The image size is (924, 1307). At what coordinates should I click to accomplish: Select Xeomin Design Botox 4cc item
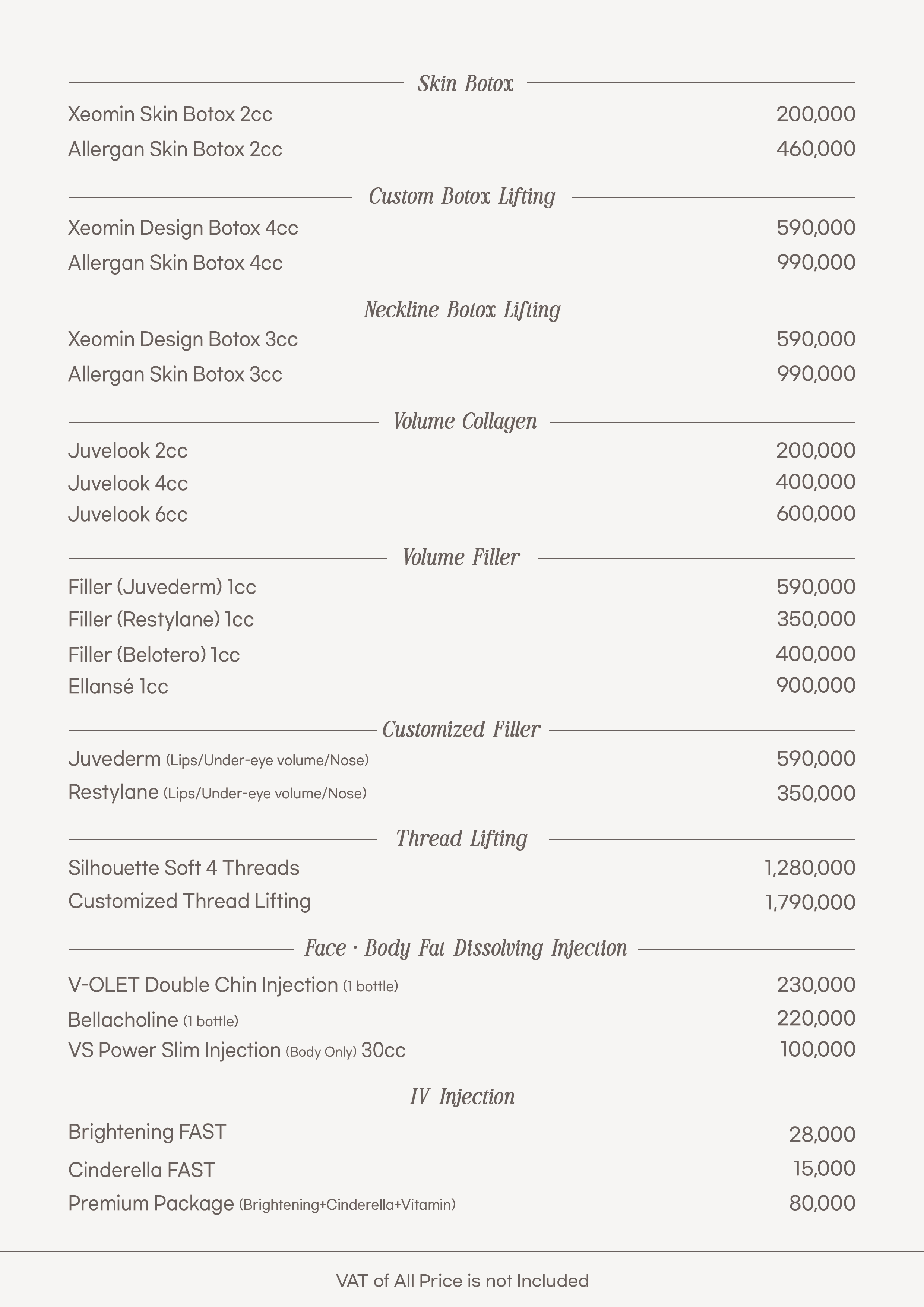pos(183,228)
